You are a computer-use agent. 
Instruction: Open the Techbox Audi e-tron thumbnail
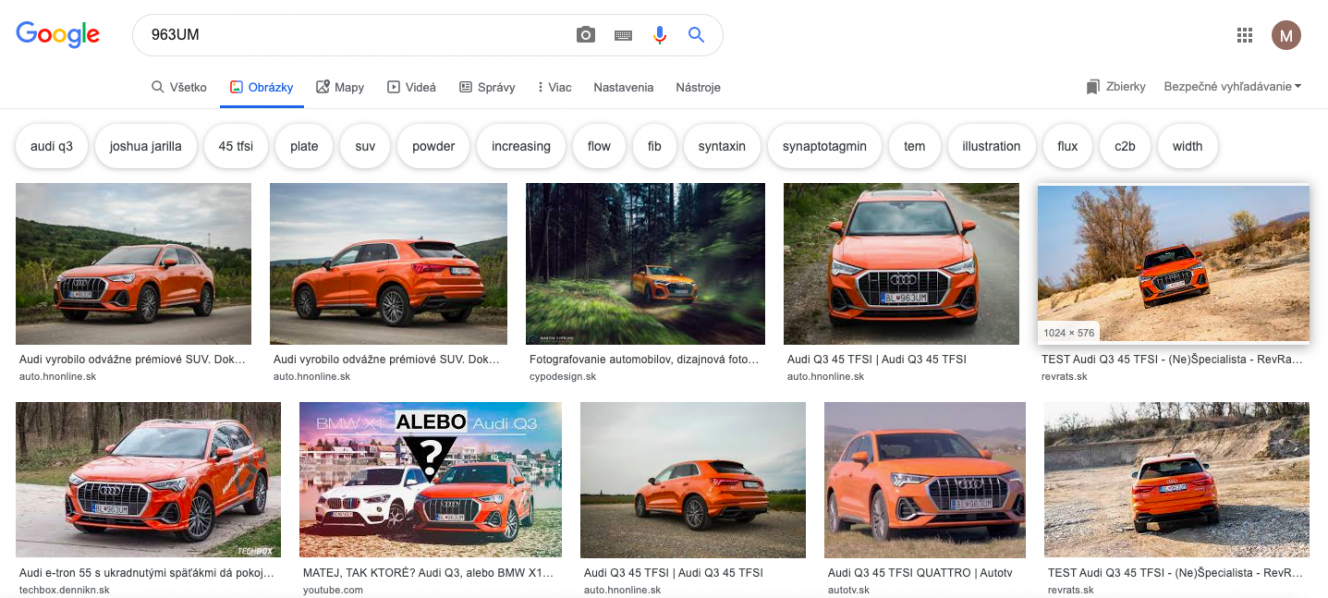[148, 480]
